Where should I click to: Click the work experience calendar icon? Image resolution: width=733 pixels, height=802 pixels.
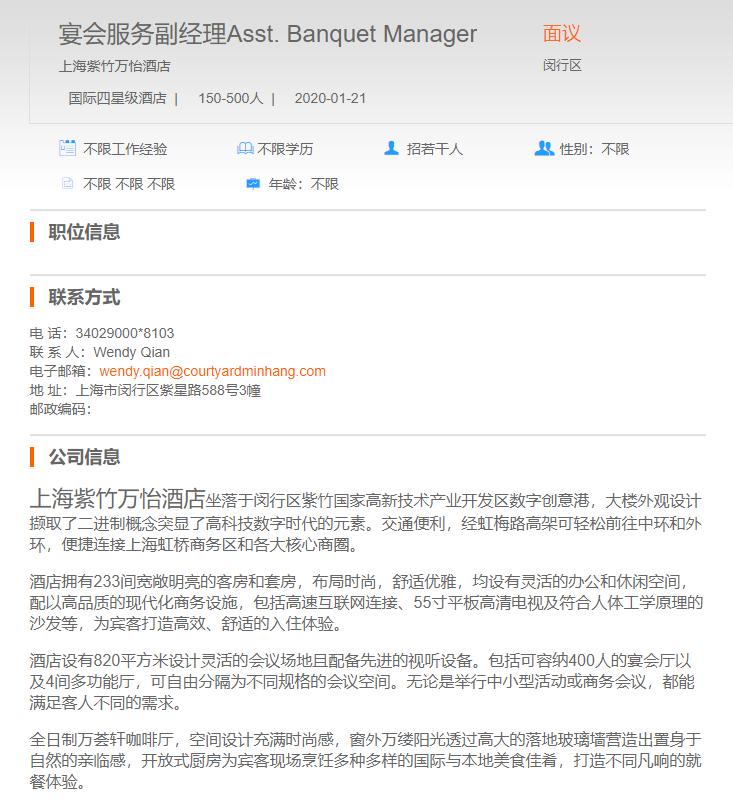[68, 148]
